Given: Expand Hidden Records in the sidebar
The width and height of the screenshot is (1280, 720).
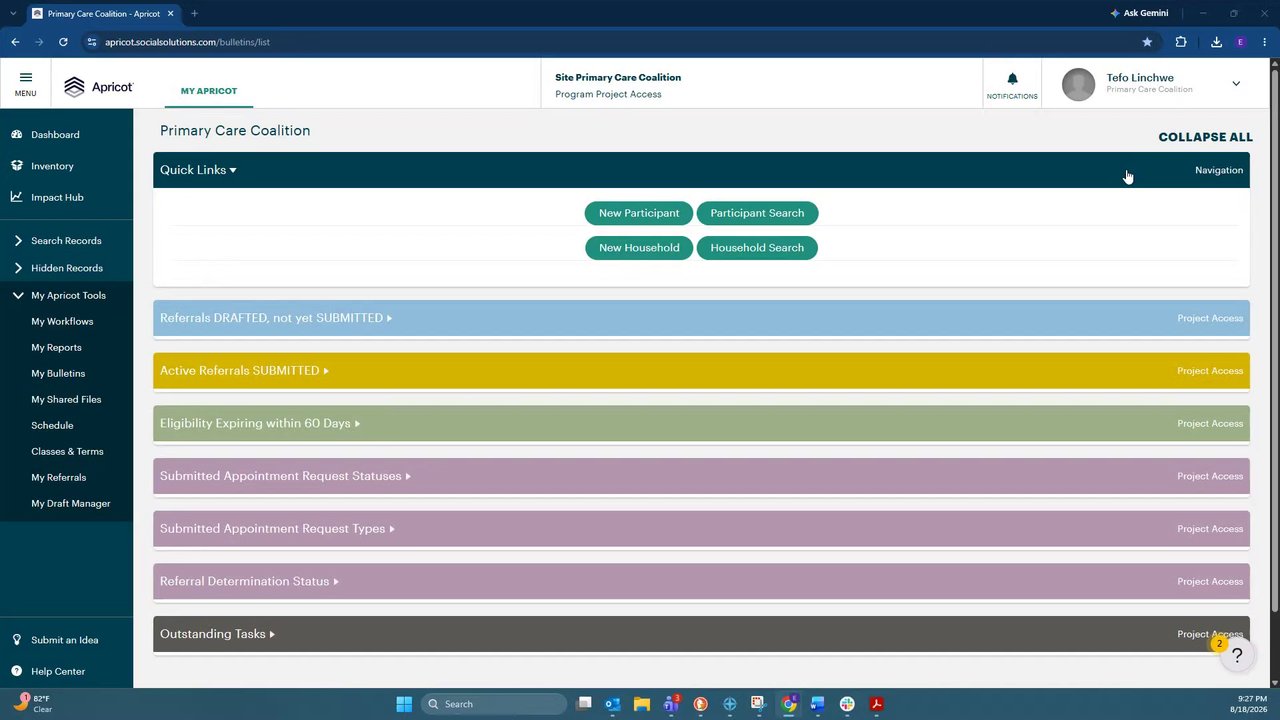Looking at the screenshot, I should coord(18,268).
